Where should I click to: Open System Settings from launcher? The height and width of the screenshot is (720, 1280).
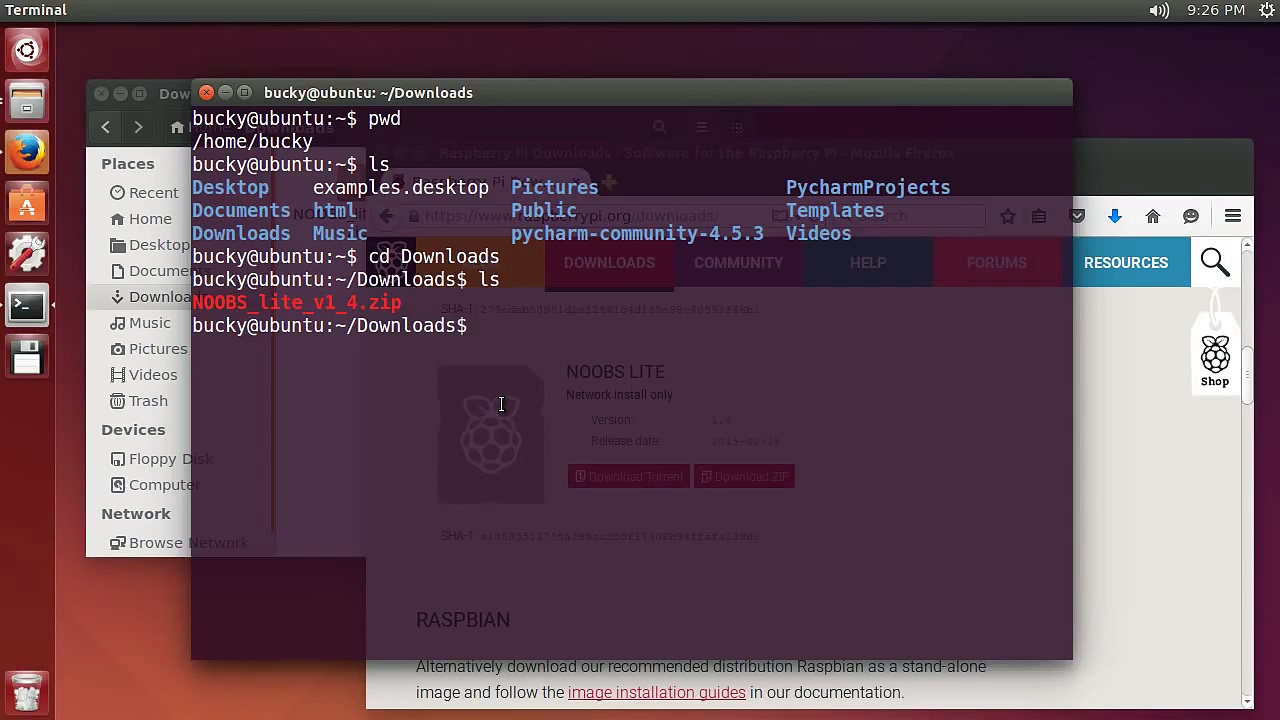coord(27,256)
